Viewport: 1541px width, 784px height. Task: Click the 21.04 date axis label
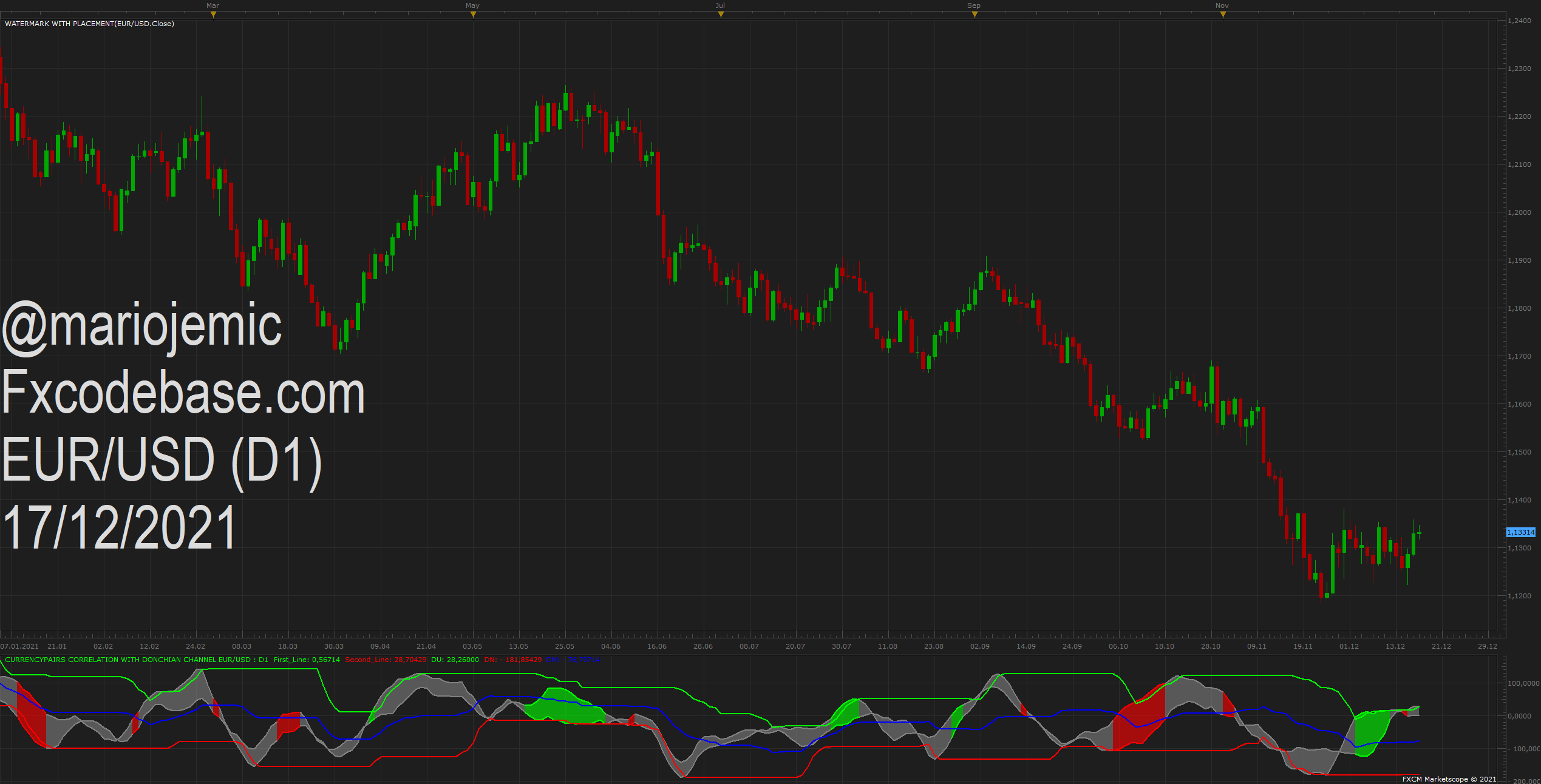click(x=426, y=646)
